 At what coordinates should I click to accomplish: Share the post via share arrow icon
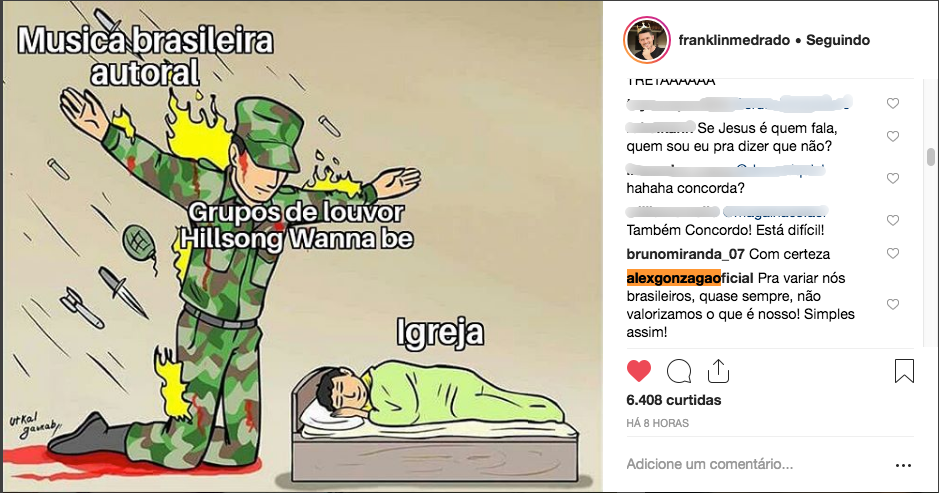718,371
